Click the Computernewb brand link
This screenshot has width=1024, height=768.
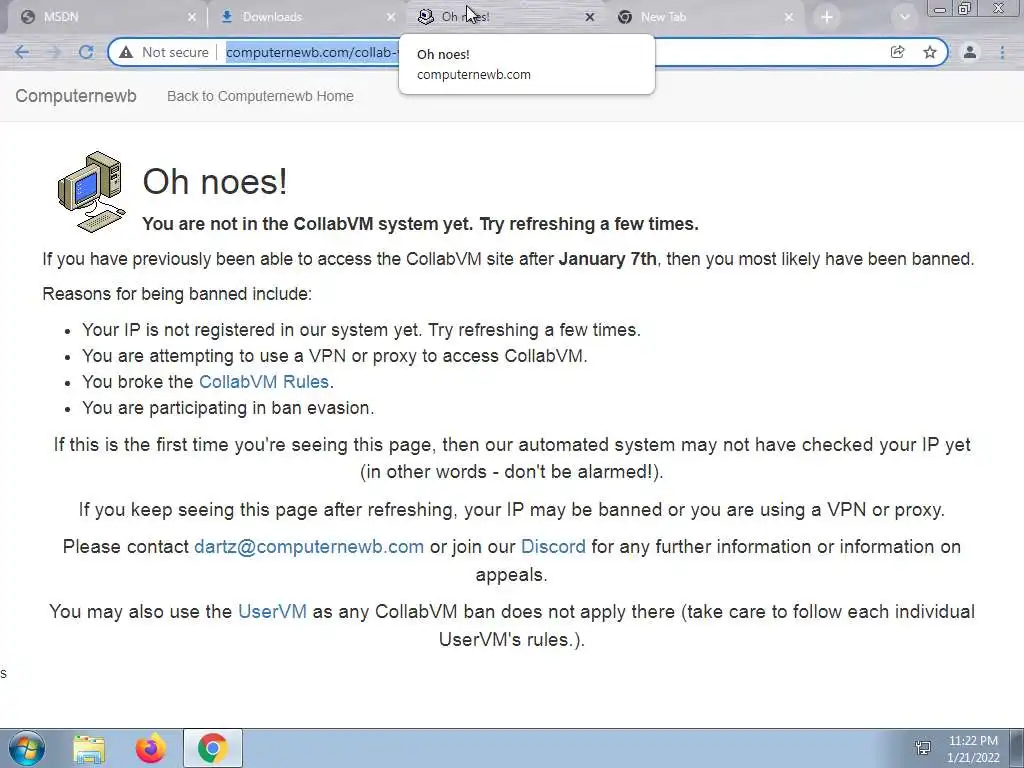pos(76,96)
